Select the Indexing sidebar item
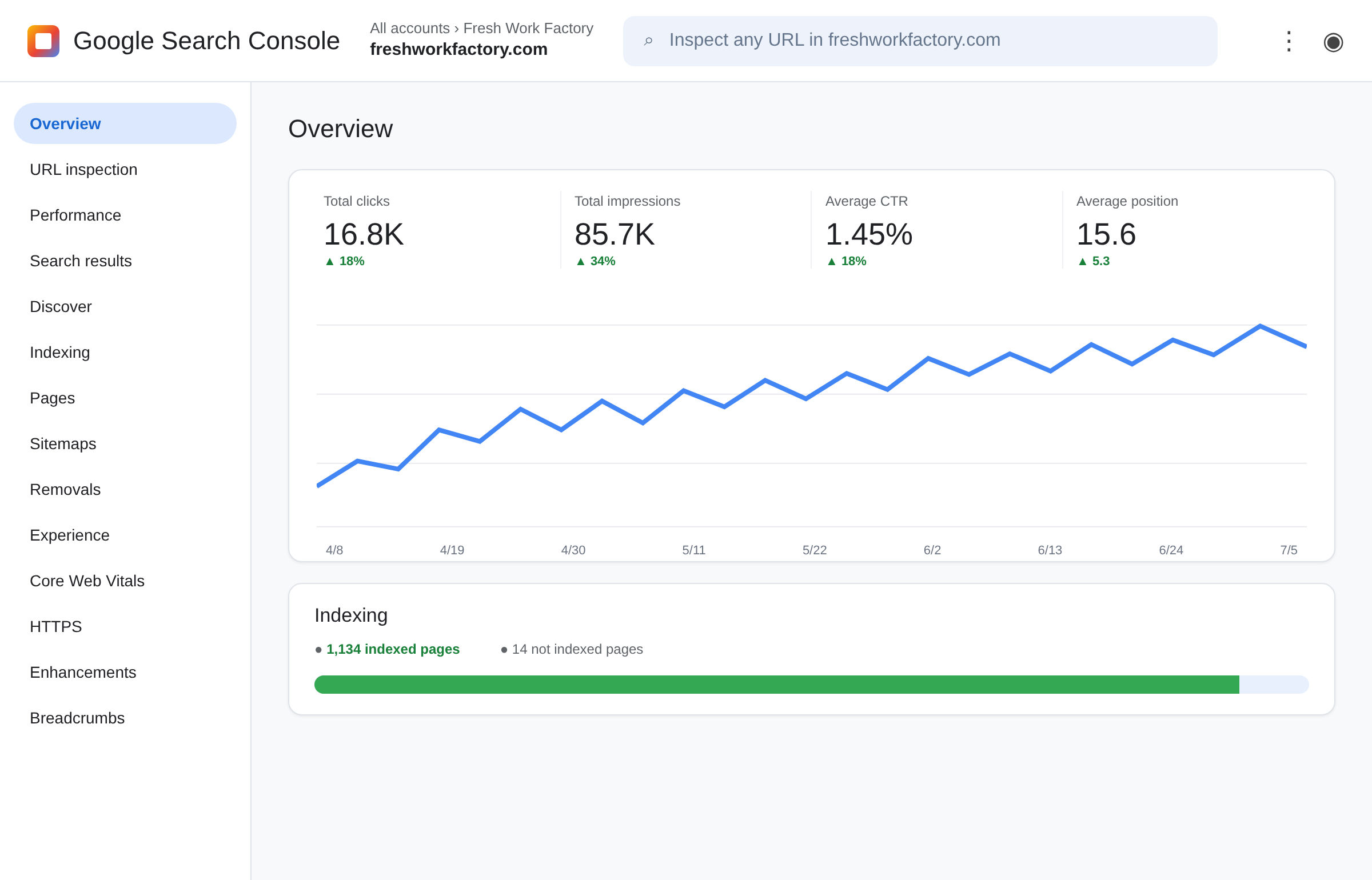 pos(125,352)
